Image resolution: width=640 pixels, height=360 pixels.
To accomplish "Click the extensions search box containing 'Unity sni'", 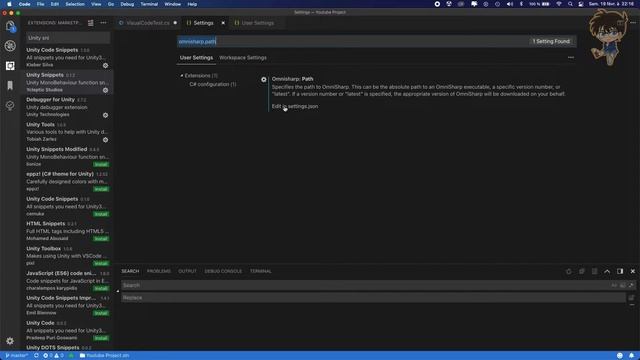I will click(x=68, y=38).
